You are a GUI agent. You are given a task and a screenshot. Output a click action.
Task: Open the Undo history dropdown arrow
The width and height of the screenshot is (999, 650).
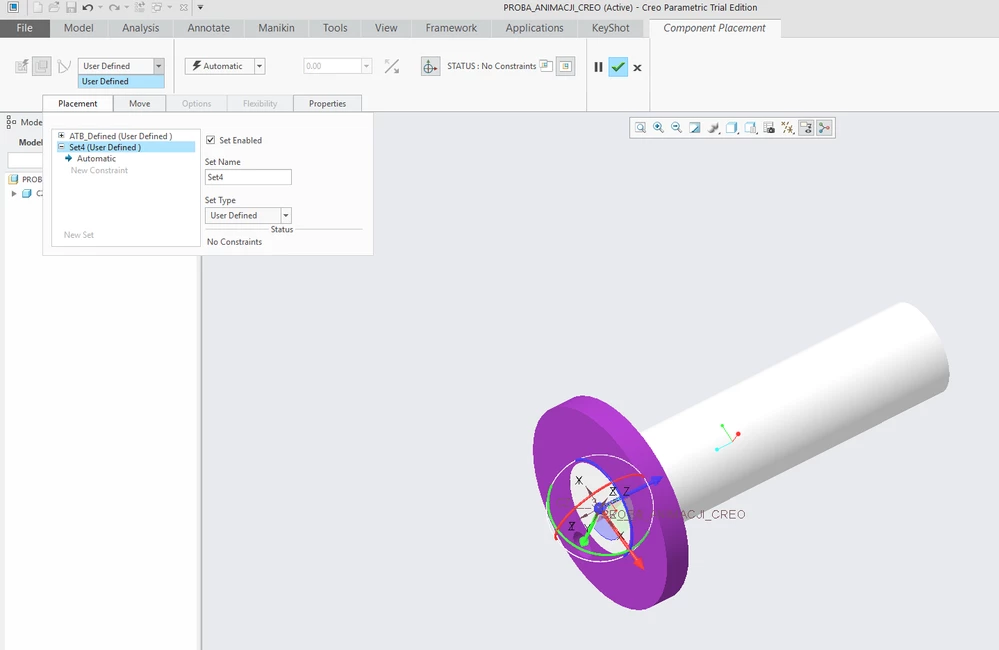click(x=100, y=8)
